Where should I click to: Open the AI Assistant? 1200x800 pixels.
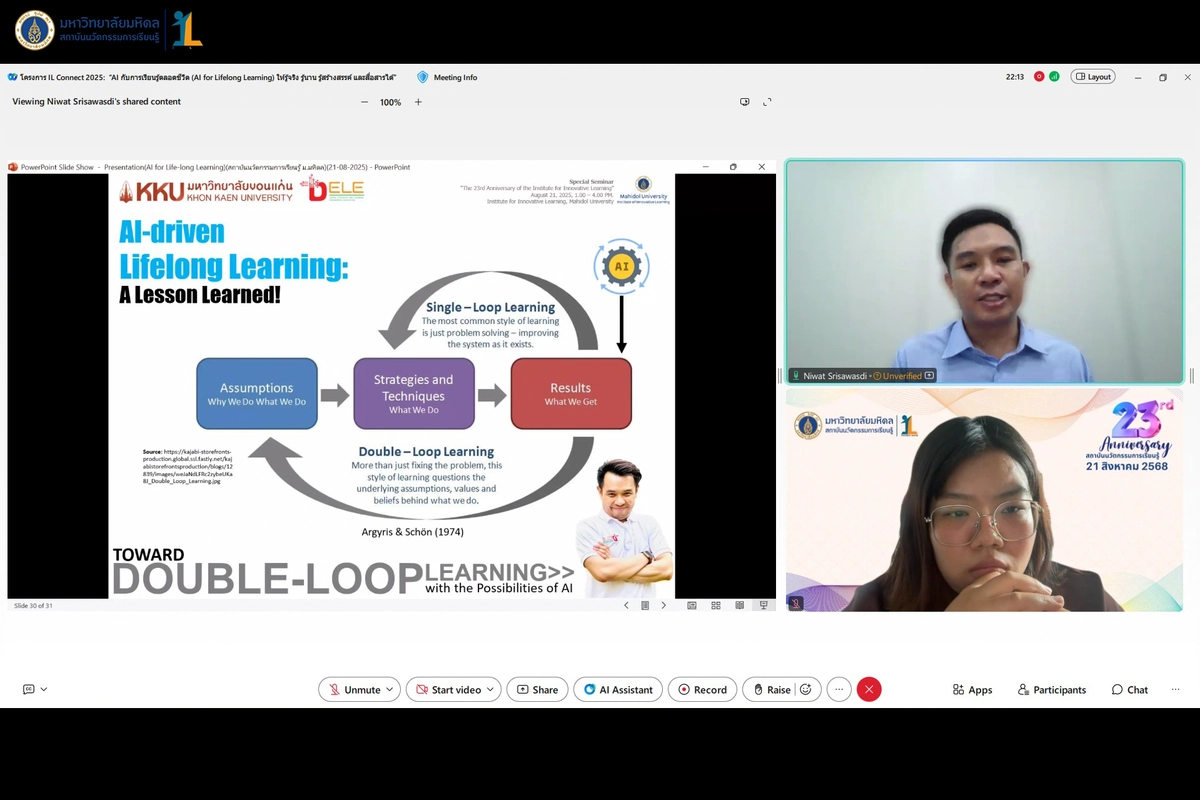pos(618,690)
